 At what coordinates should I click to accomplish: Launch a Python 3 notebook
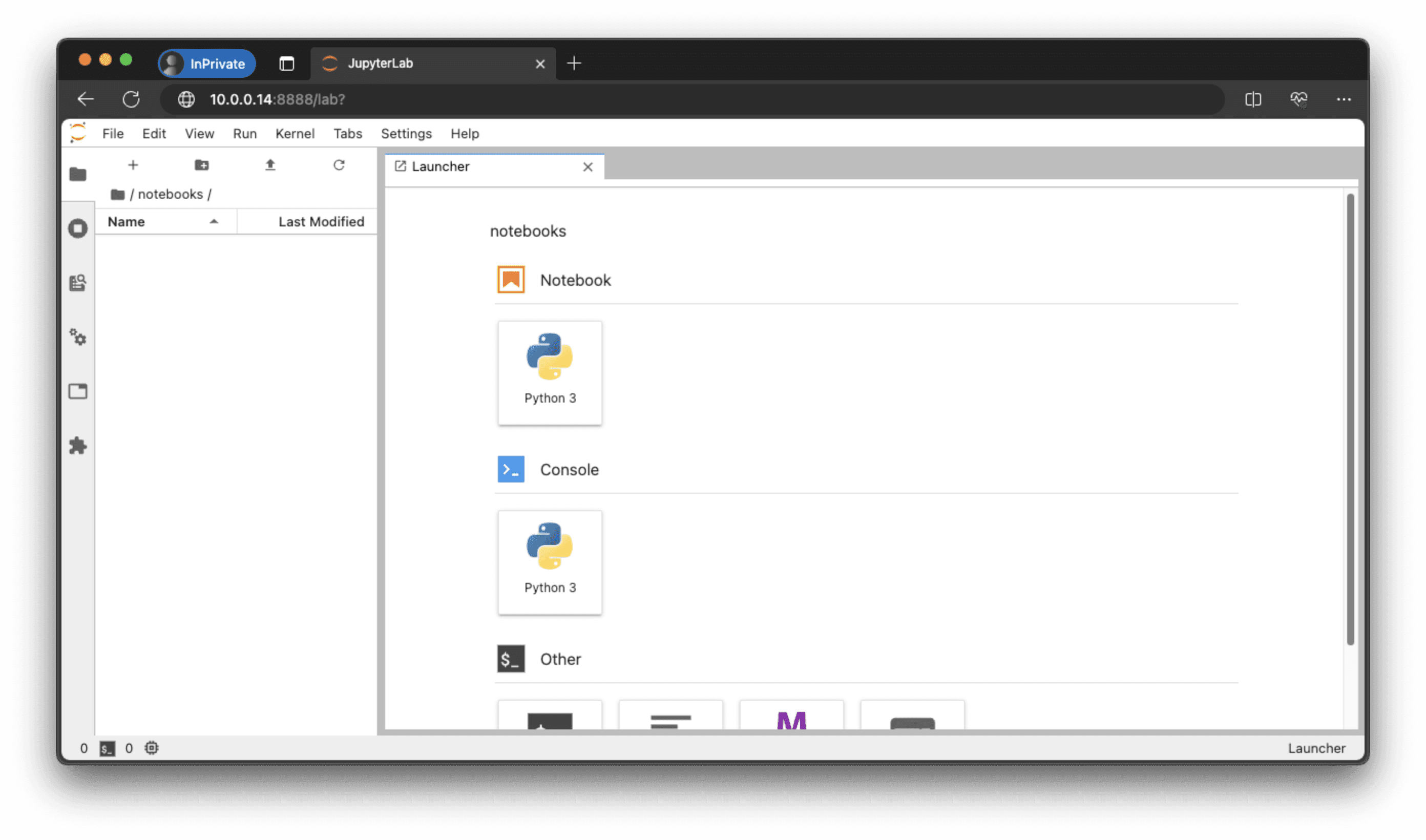[550, 373]
